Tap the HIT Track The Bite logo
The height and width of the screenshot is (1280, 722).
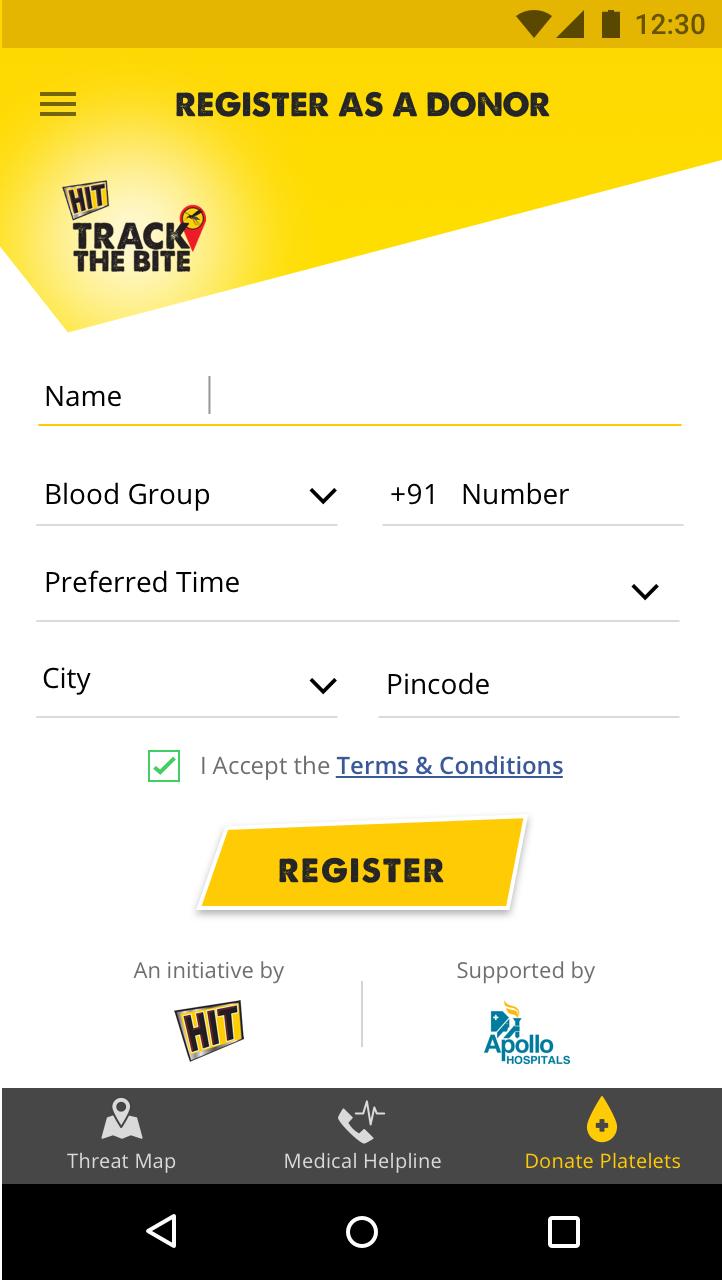point(134,228)
